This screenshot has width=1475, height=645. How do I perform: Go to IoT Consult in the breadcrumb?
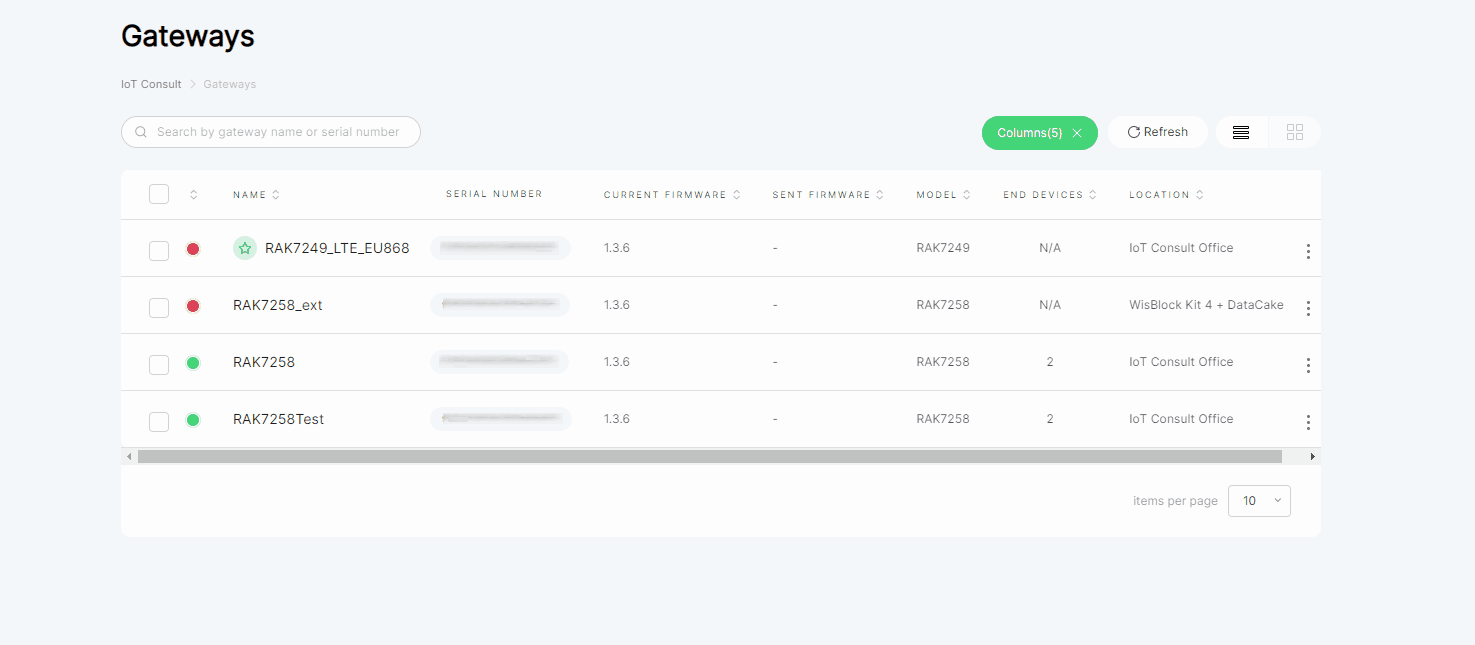click(151, 84)
